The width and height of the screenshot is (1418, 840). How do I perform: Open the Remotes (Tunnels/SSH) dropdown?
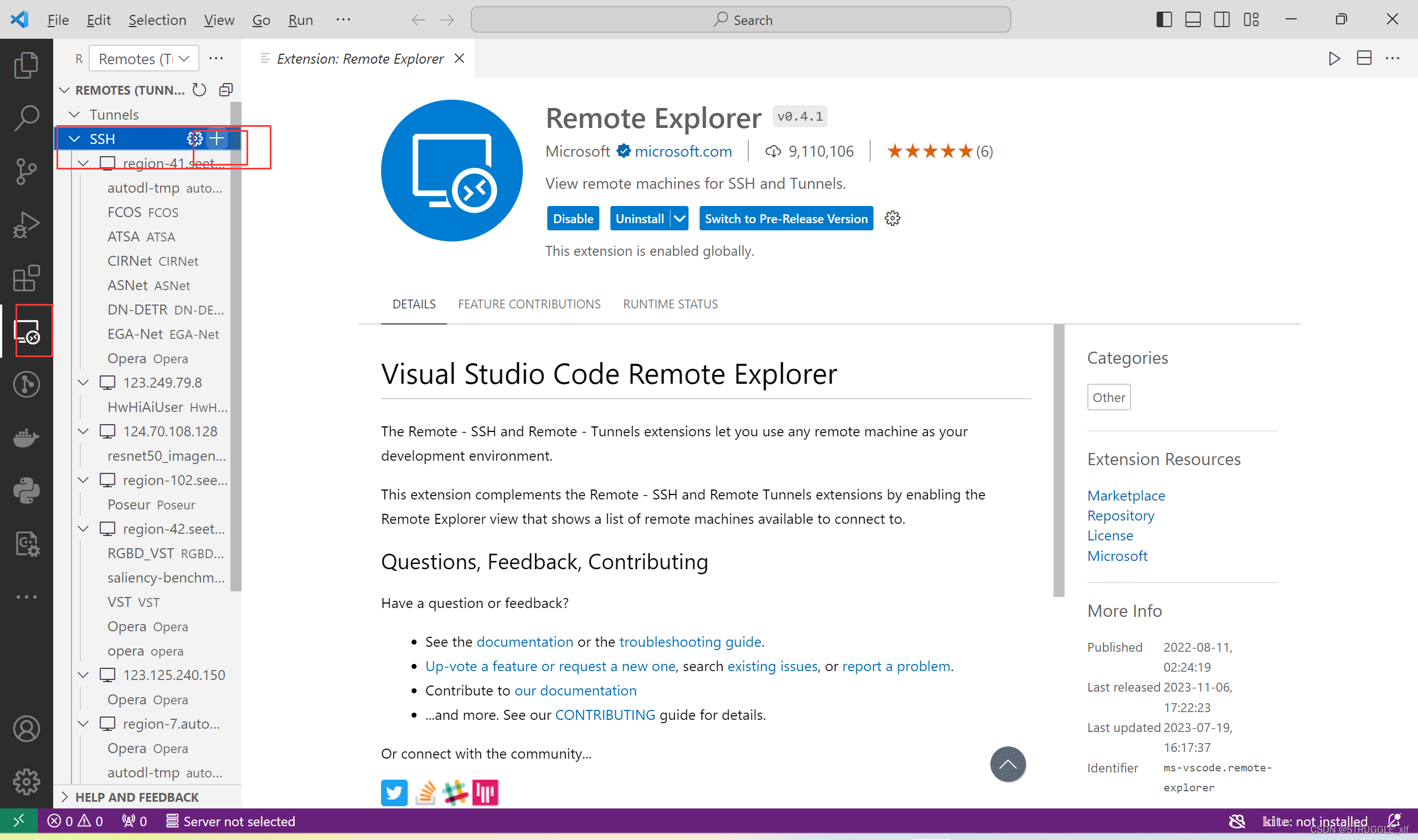143,59
